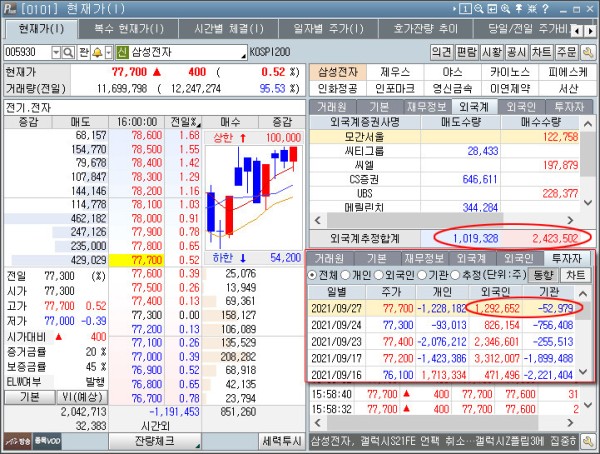This screenshot has width=600, height=454.
Task: Select the 카이노스 recent stock cell
Action: (x=510, y=72)
